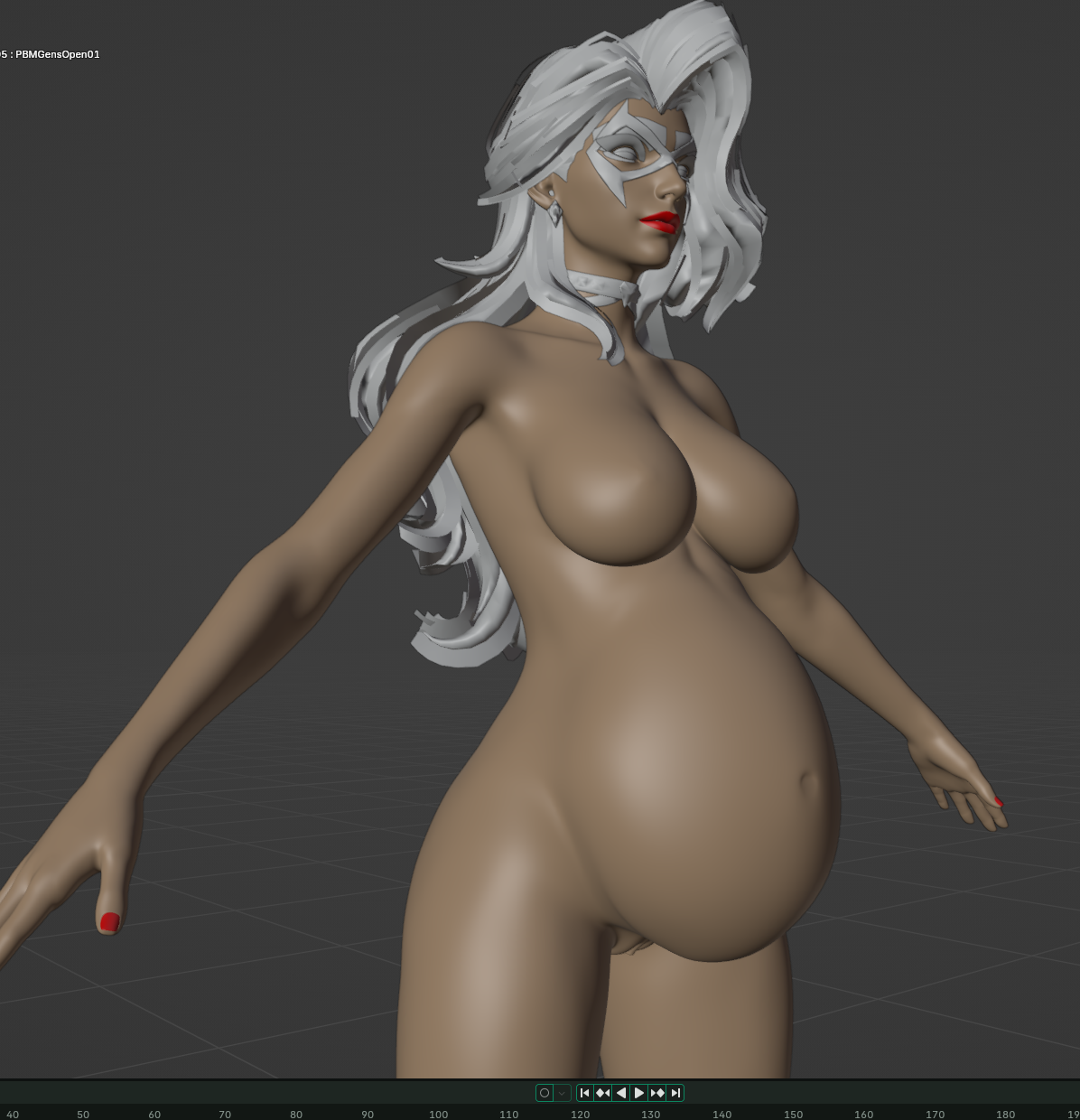Click frame 150 on the timeline ruler
1080x1120 pixels.
793,1114
